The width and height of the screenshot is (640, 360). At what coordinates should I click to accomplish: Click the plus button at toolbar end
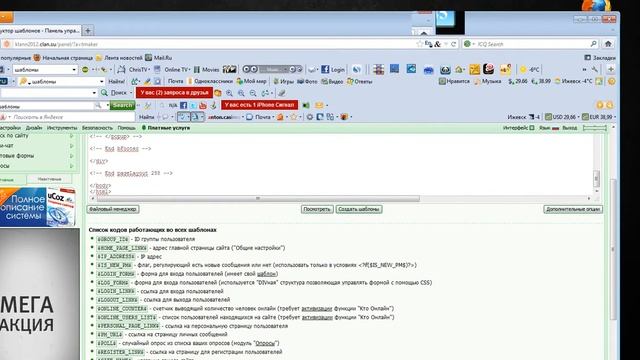(x=611, y=69)
